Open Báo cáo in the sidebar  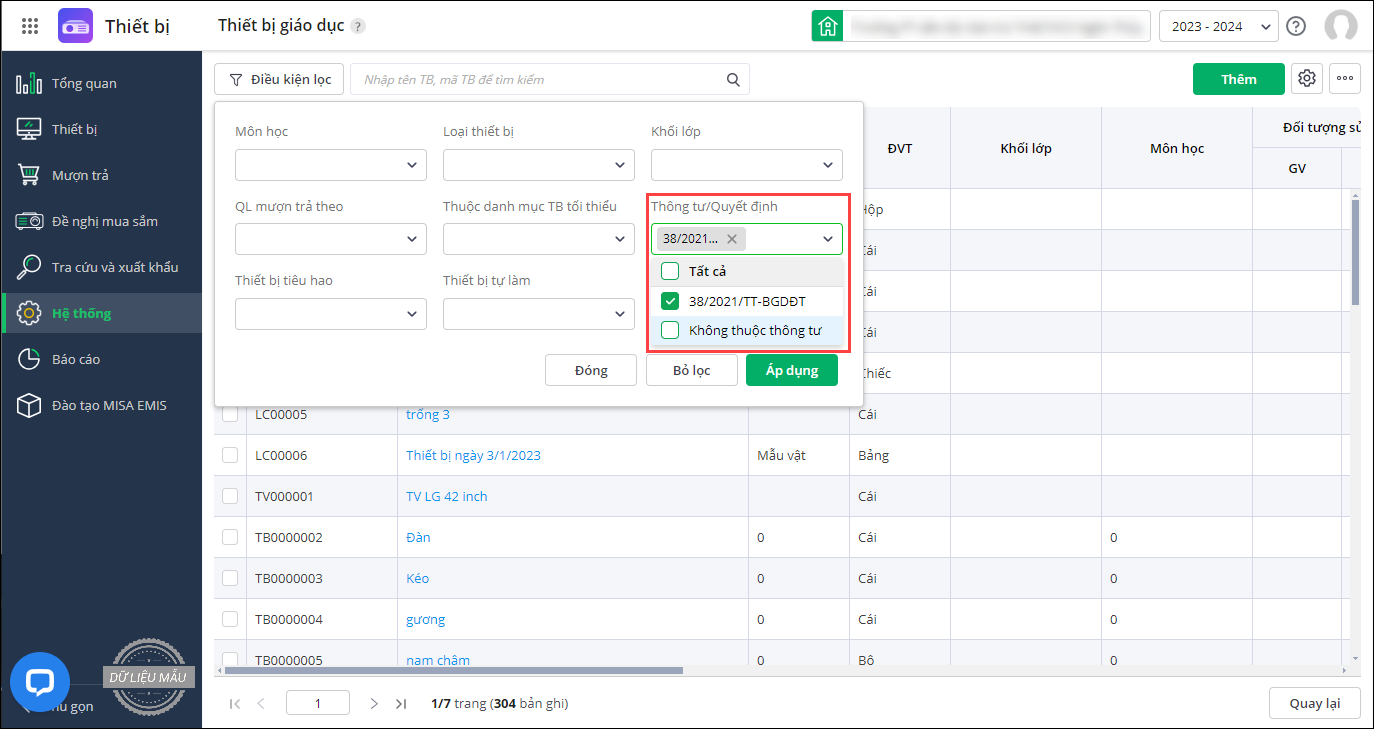coord(76,359)
